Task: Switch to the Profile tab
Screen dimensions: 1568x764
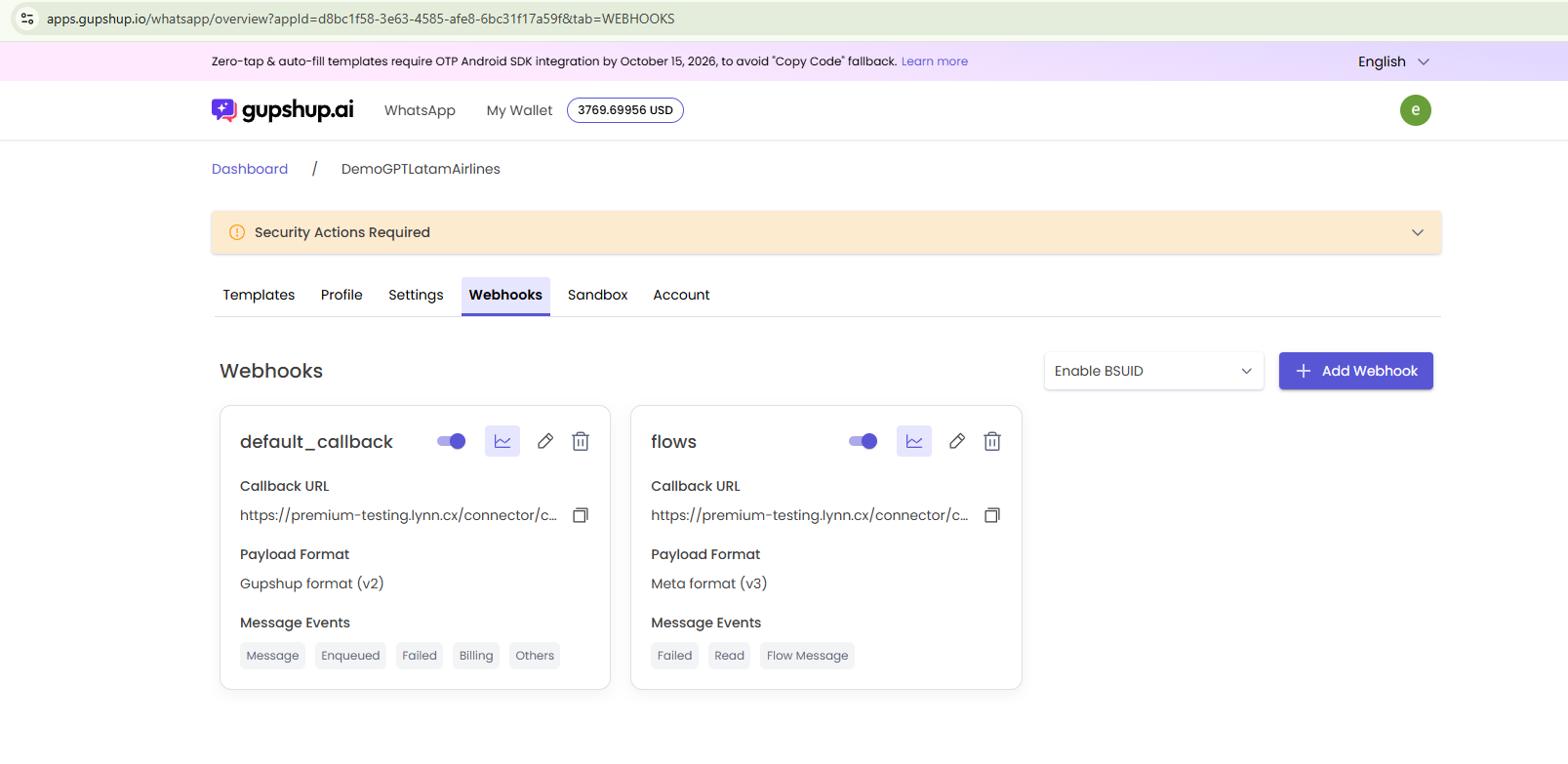Action: click(342, 295)
